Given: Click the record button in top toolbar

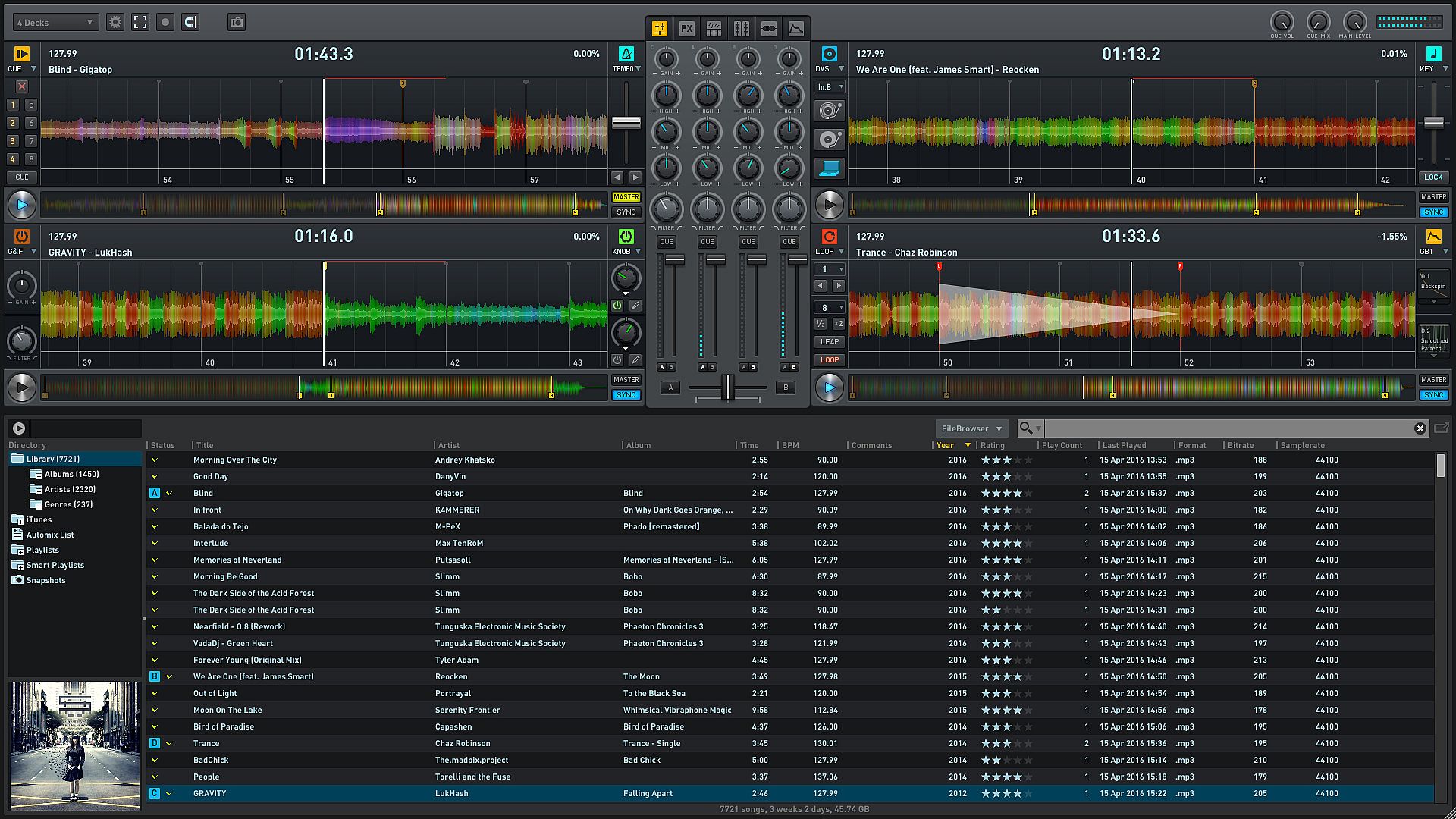Looking at the screenshot, I should click(x=165, y=22).
